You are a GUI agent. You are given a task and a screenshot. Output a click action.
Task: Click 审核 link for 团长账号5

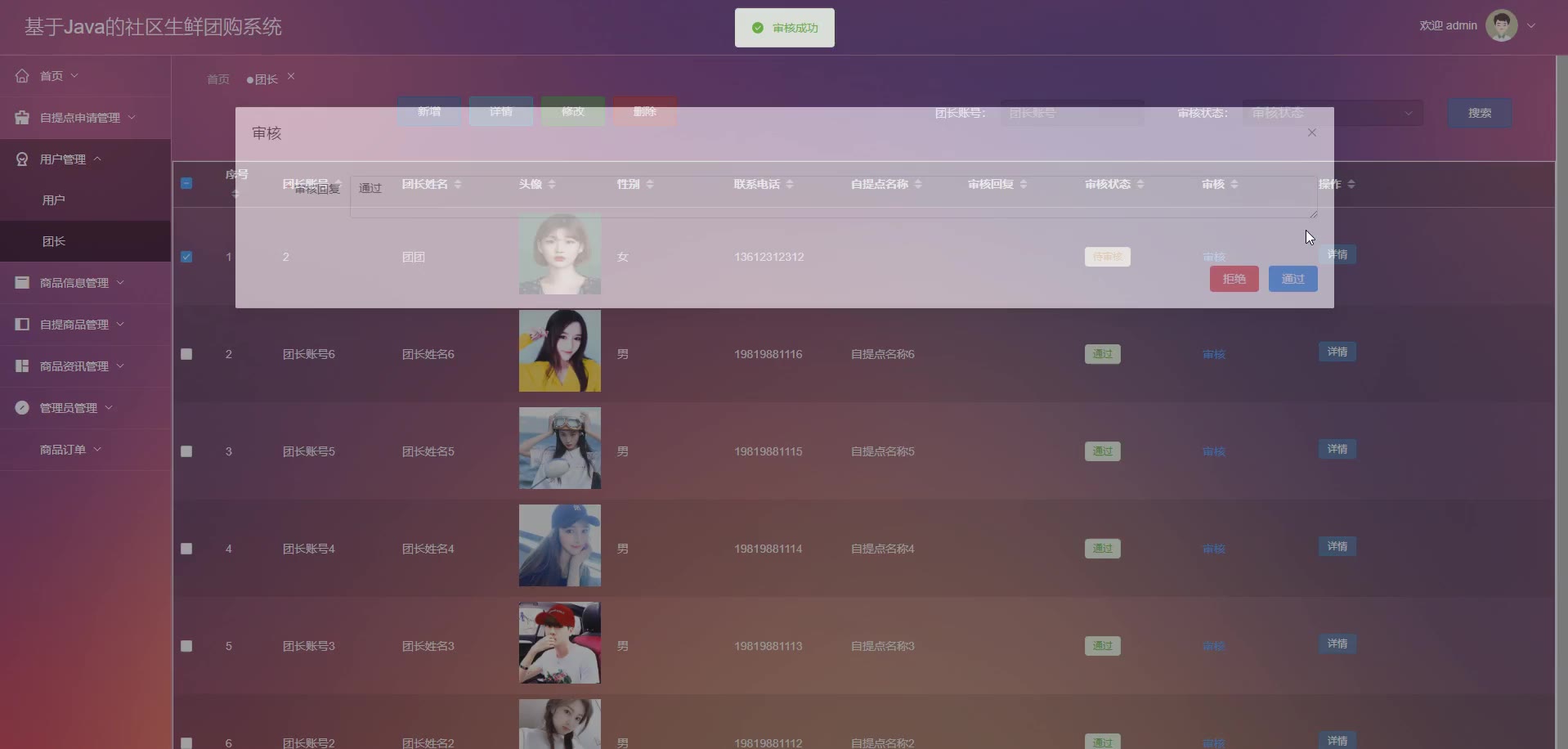click(x=1214, y=451)
